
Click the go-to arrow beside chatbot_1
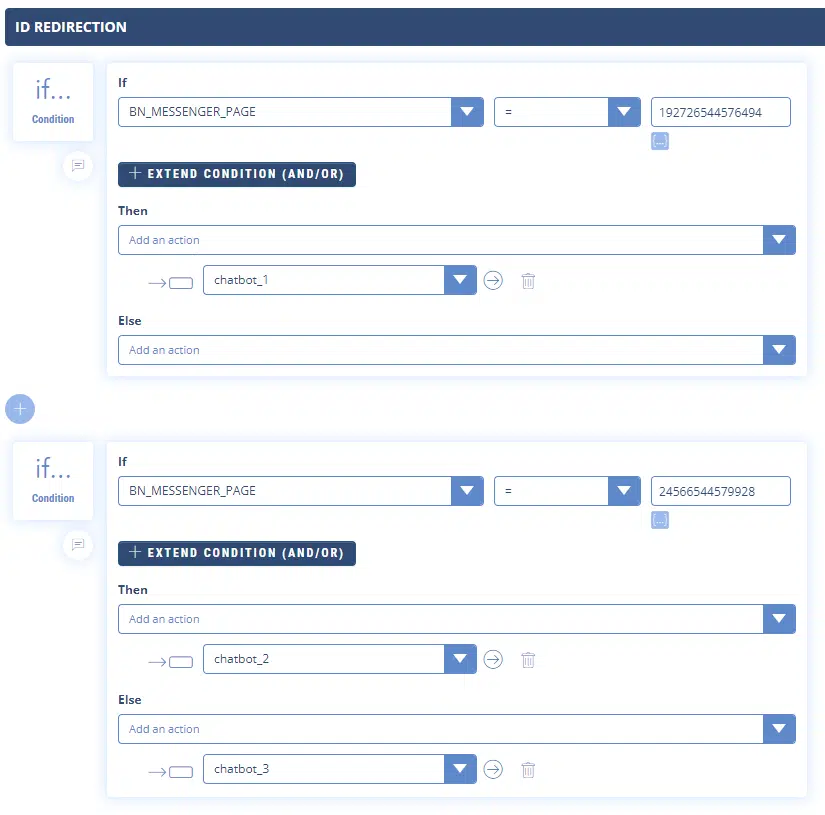[493, 281]
